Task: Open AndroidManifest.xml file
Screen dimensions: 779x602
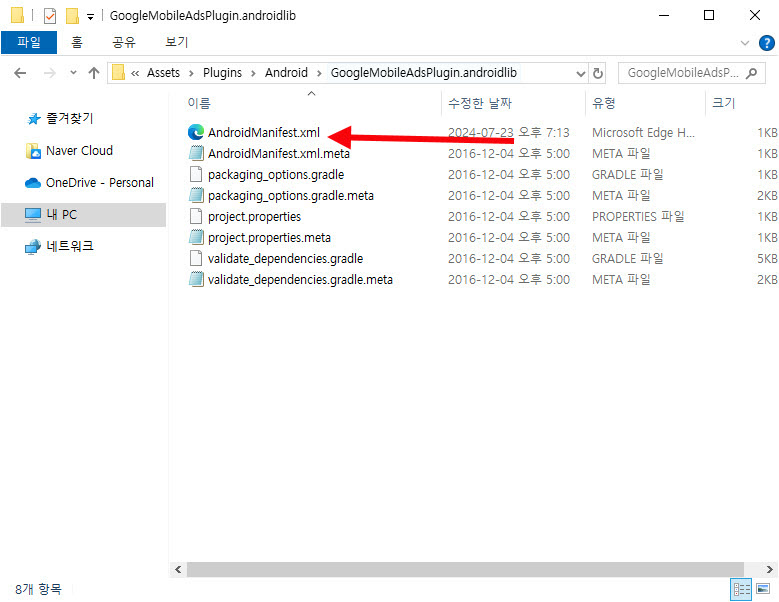Action: coord(264,133)
